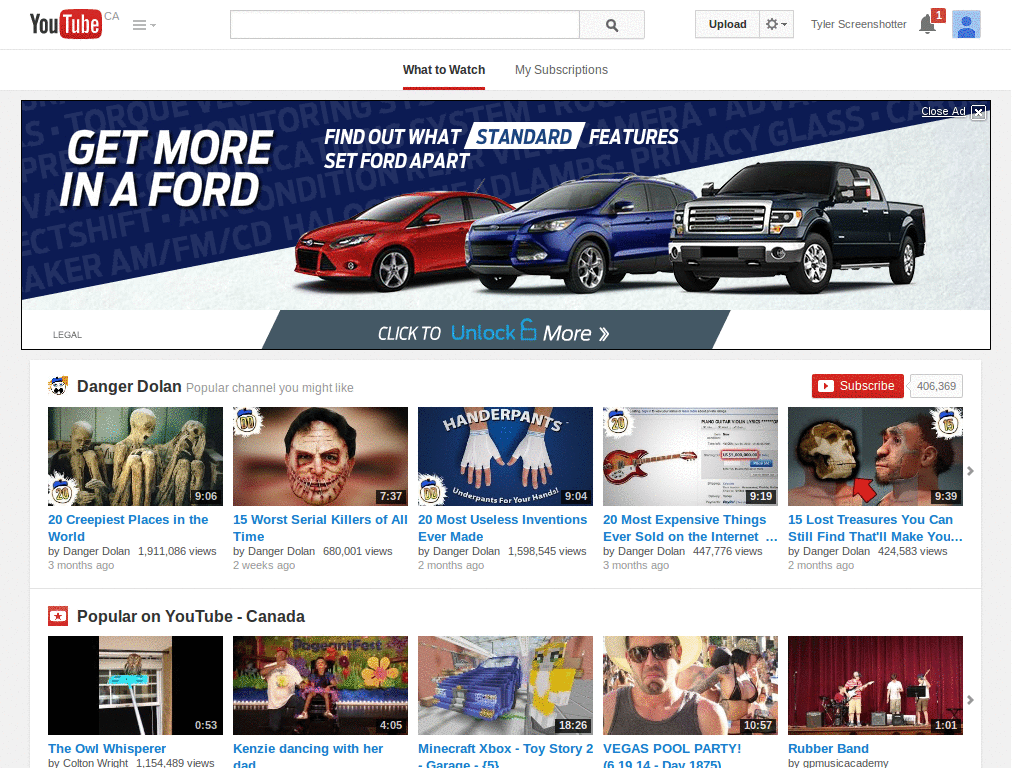Open the VEGAS POOL PARTY thumbnail
The width and height of the screenshot is (1024, 768).
(690, 686)
